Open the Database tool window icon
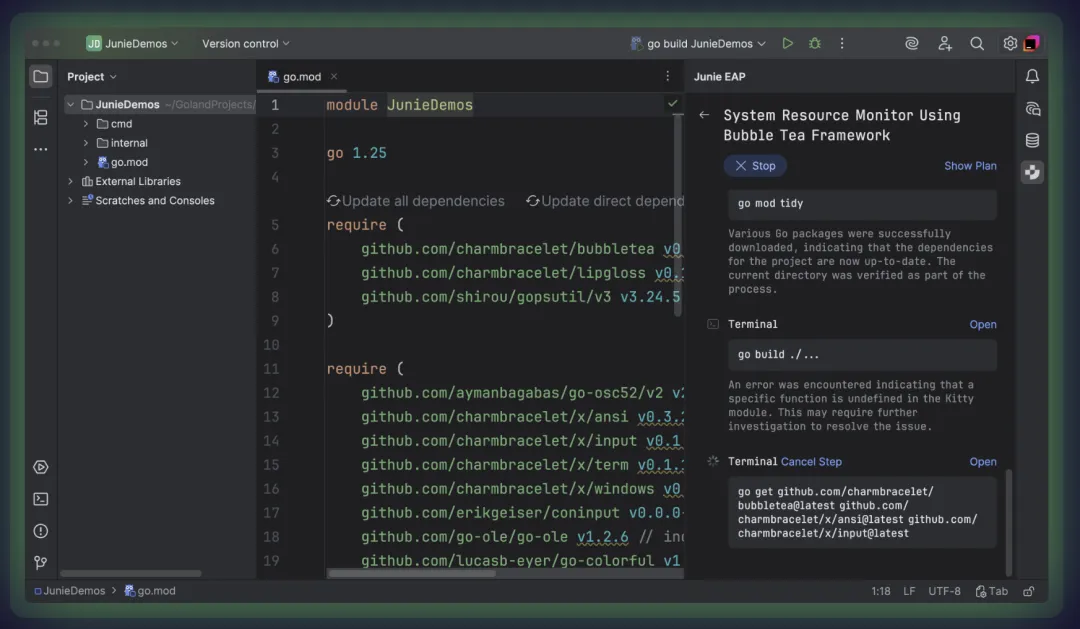This screenshot has height=629, width=1080. click(x=1032, y=141)
